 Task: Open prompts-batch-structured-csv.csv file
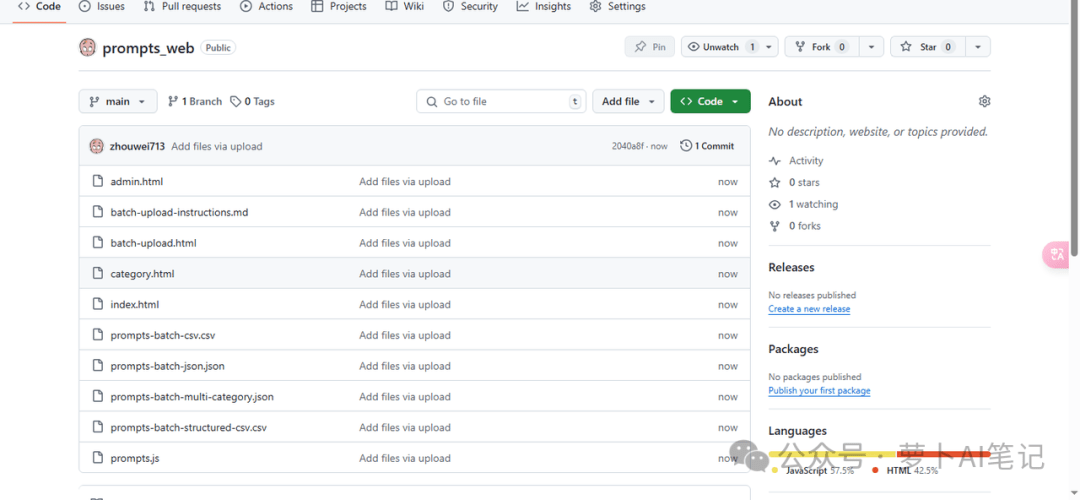coord(188,428)
